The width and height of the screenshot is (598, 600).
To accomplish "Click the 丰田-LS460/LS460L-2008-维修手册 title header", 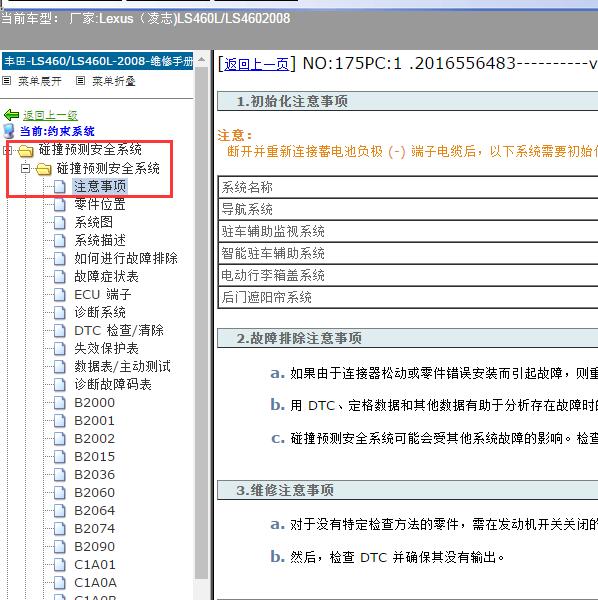I will coord(98,61).
